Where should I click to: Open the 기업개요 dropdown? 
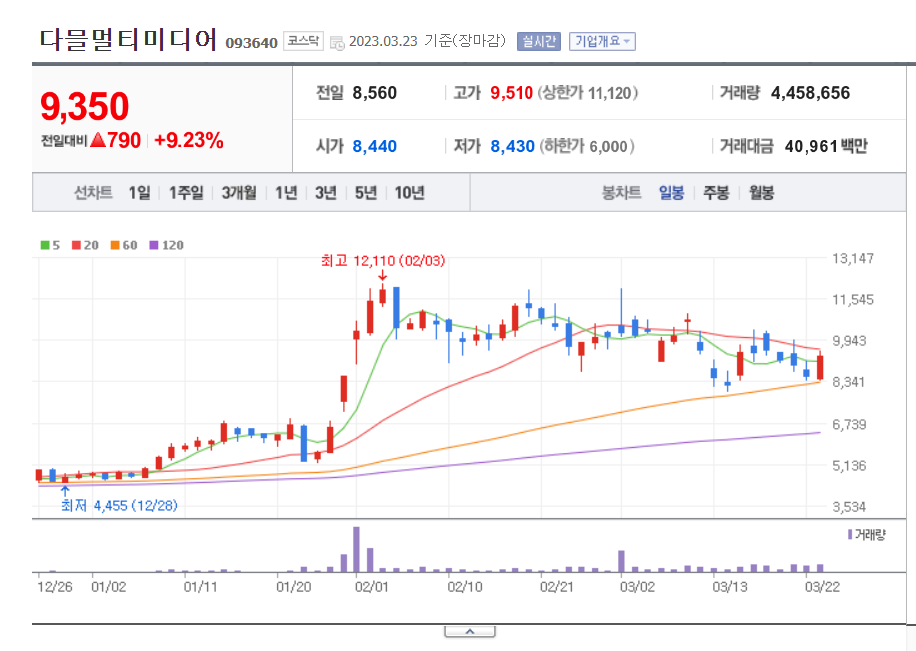click(x=602, y=41)
